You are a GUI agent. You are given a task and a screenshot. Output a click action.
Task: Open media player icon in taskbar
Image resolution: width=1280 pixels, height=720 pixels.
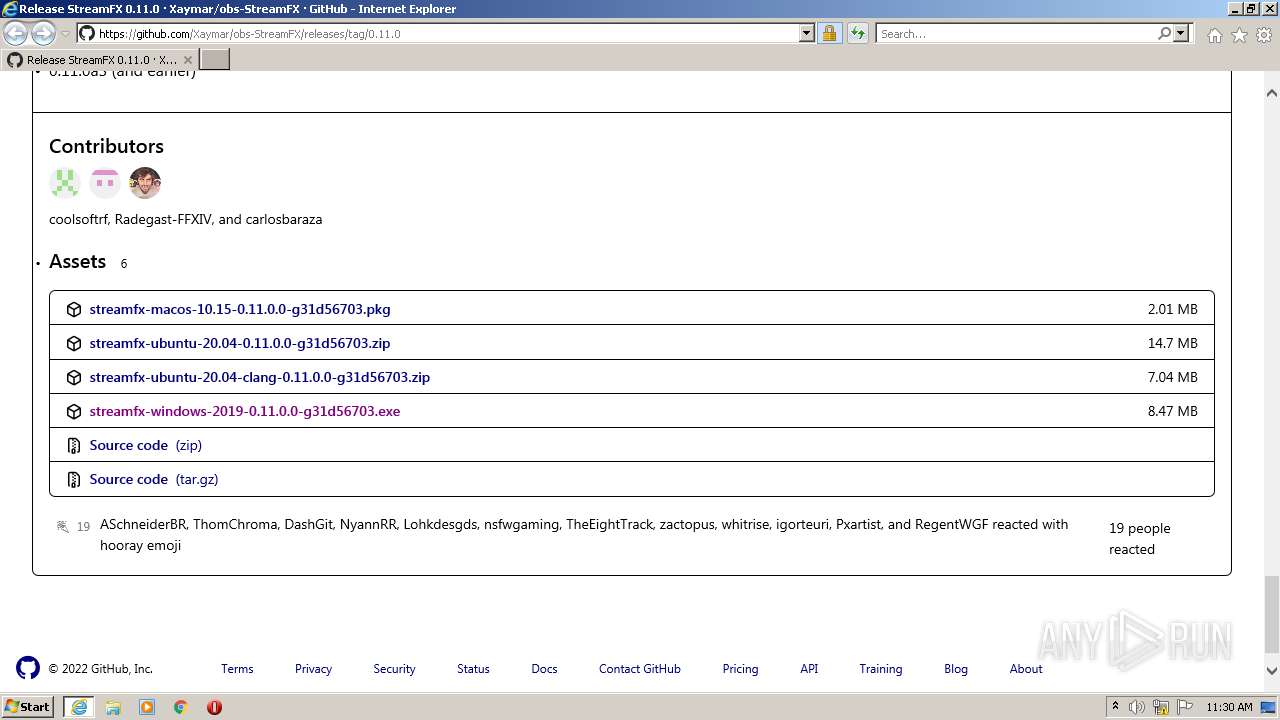147,707
